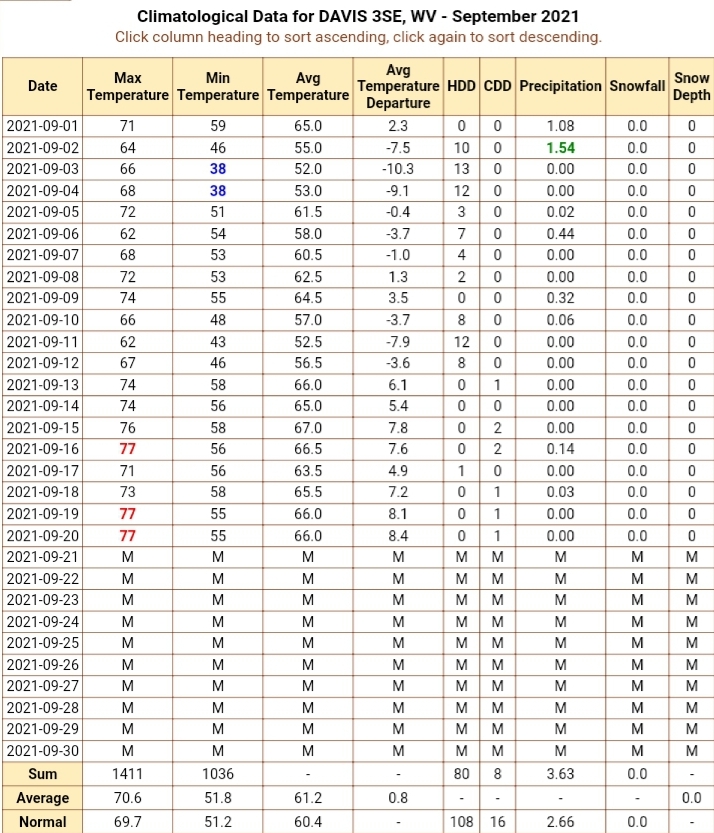Click the -10.3 departure value

pyautogui.click(x=398, y=169)
